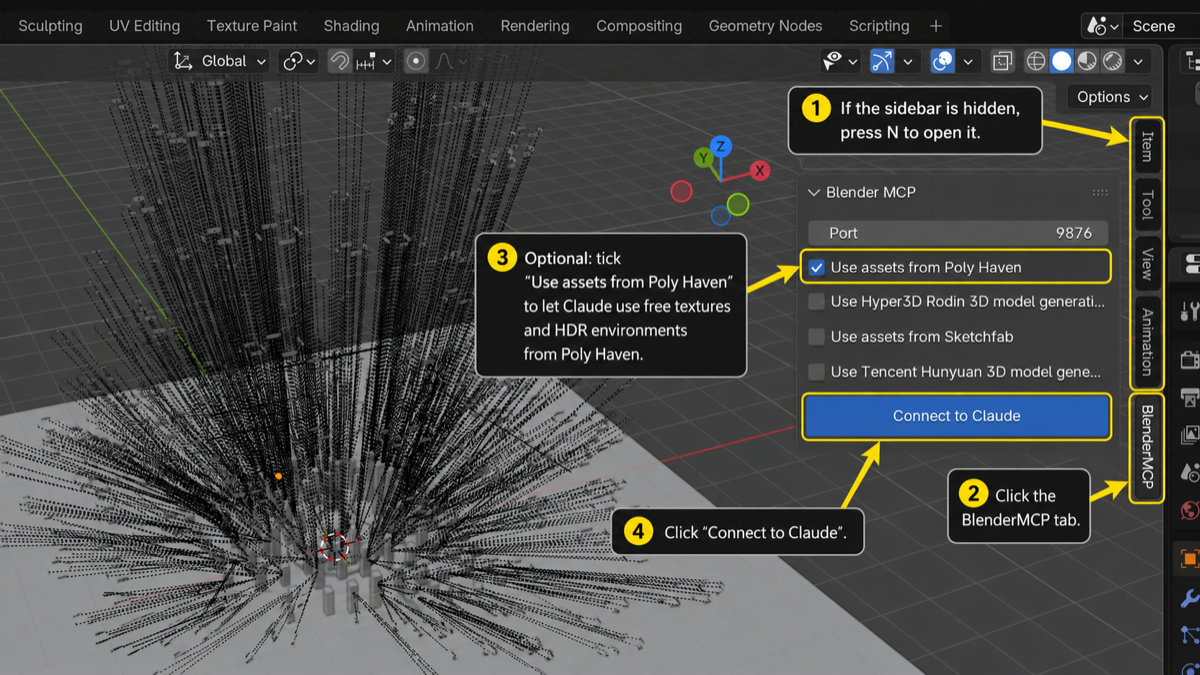Click the green Y axis gizmo
Screen dimensions: 1200x675
(704, 158)
